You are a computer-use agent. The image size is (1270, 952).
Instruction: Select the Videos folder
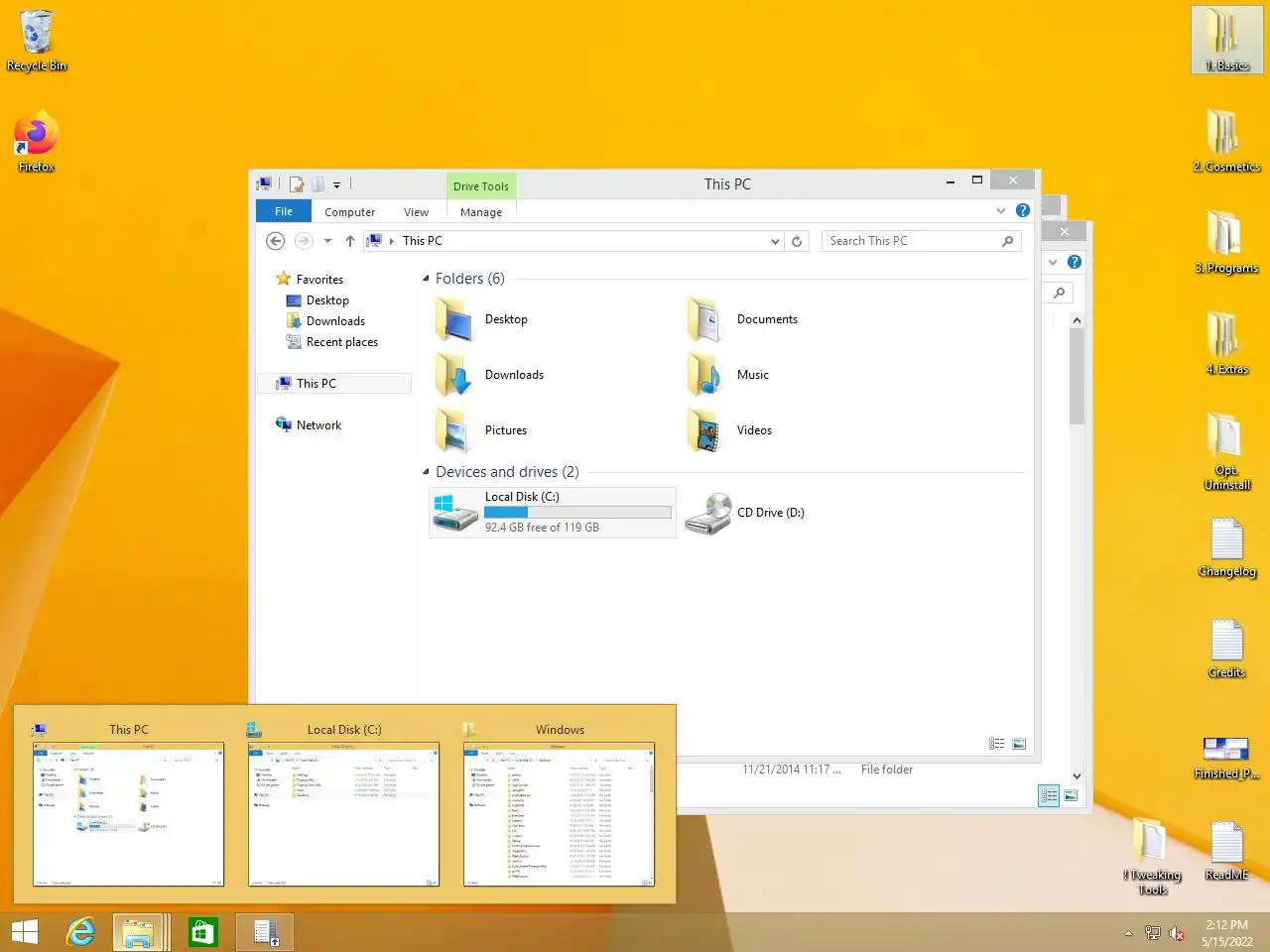[729, 430]
